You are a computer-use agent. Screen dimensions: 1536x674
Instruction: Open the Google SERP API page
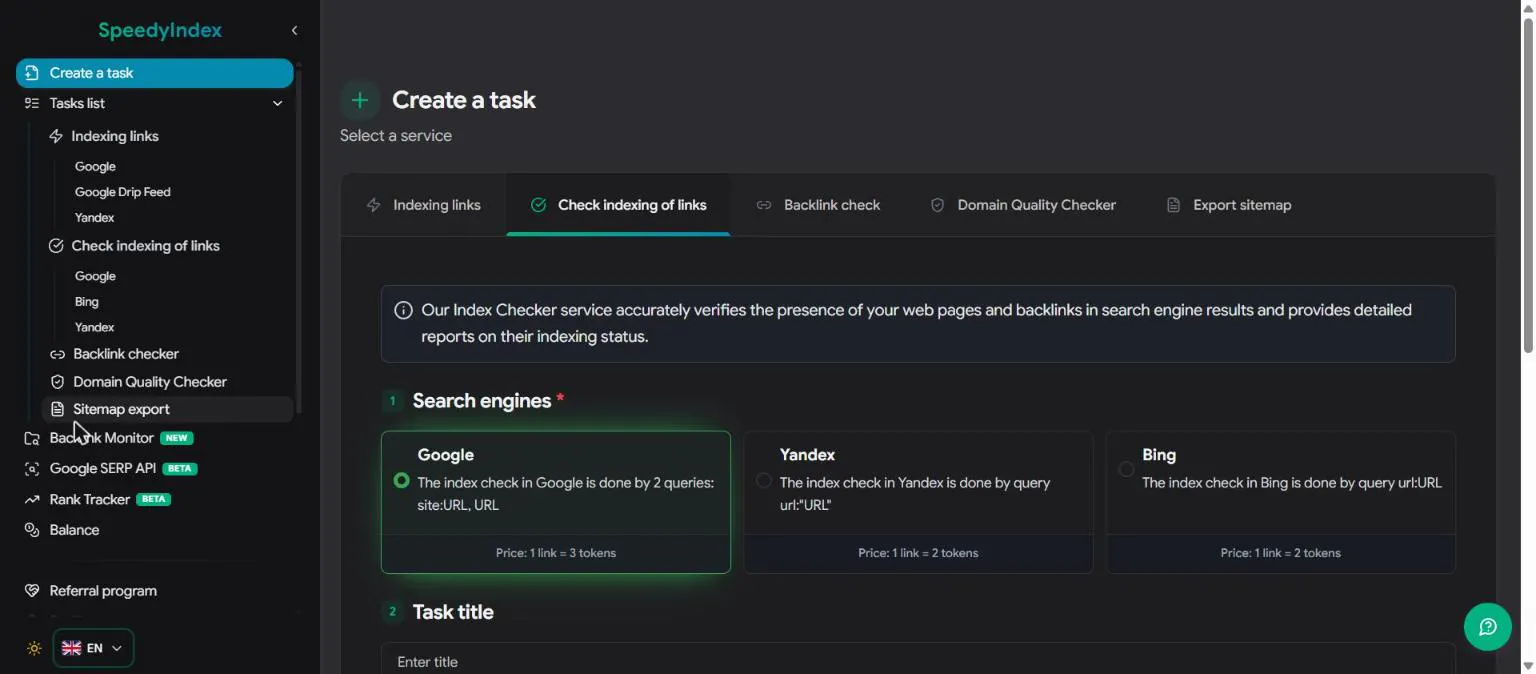(x=103, y=468)
